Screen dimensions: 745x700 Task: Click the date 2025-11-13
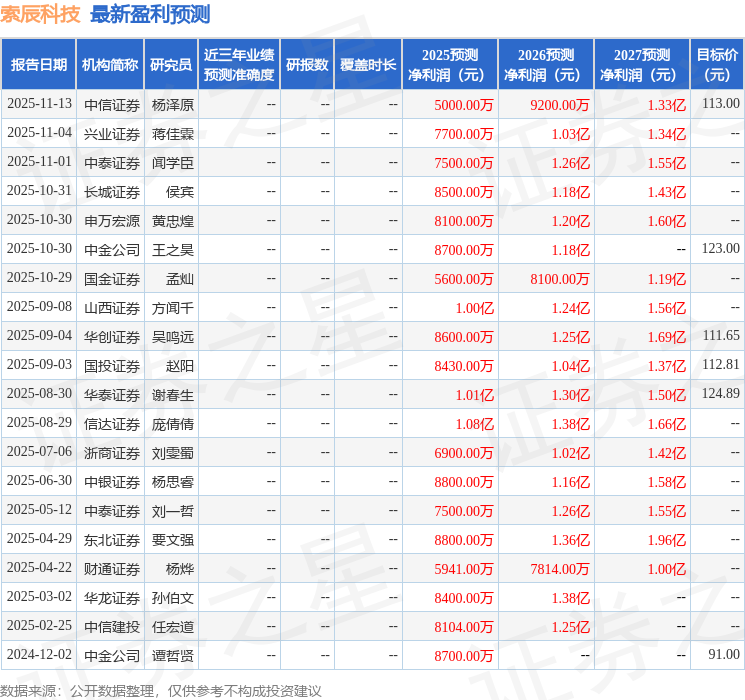pyautogui.click(x=39, y=104)
